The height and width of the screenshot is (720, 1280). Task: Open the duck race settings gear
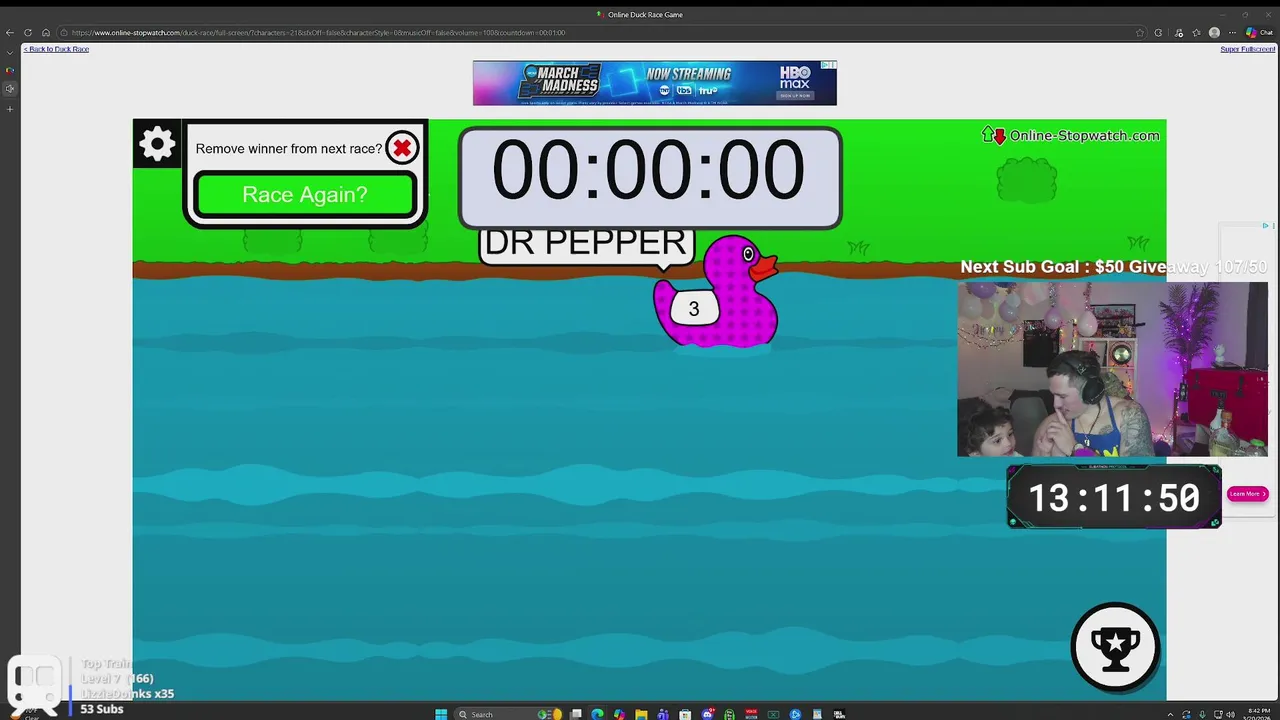157,144
